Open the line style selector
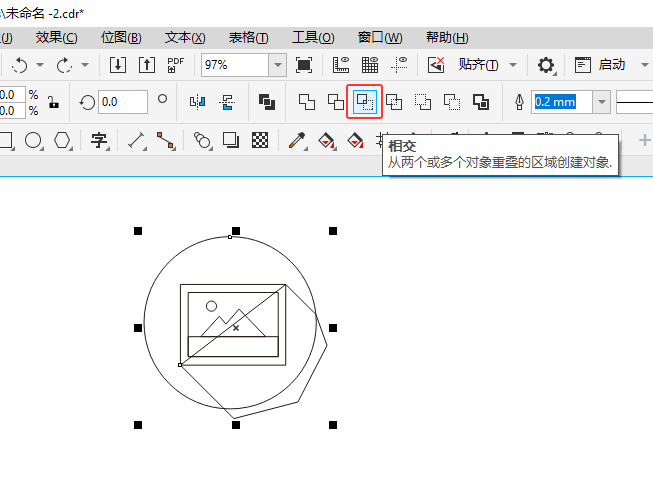This screenshot has width=653, height=481. [634, 102]
